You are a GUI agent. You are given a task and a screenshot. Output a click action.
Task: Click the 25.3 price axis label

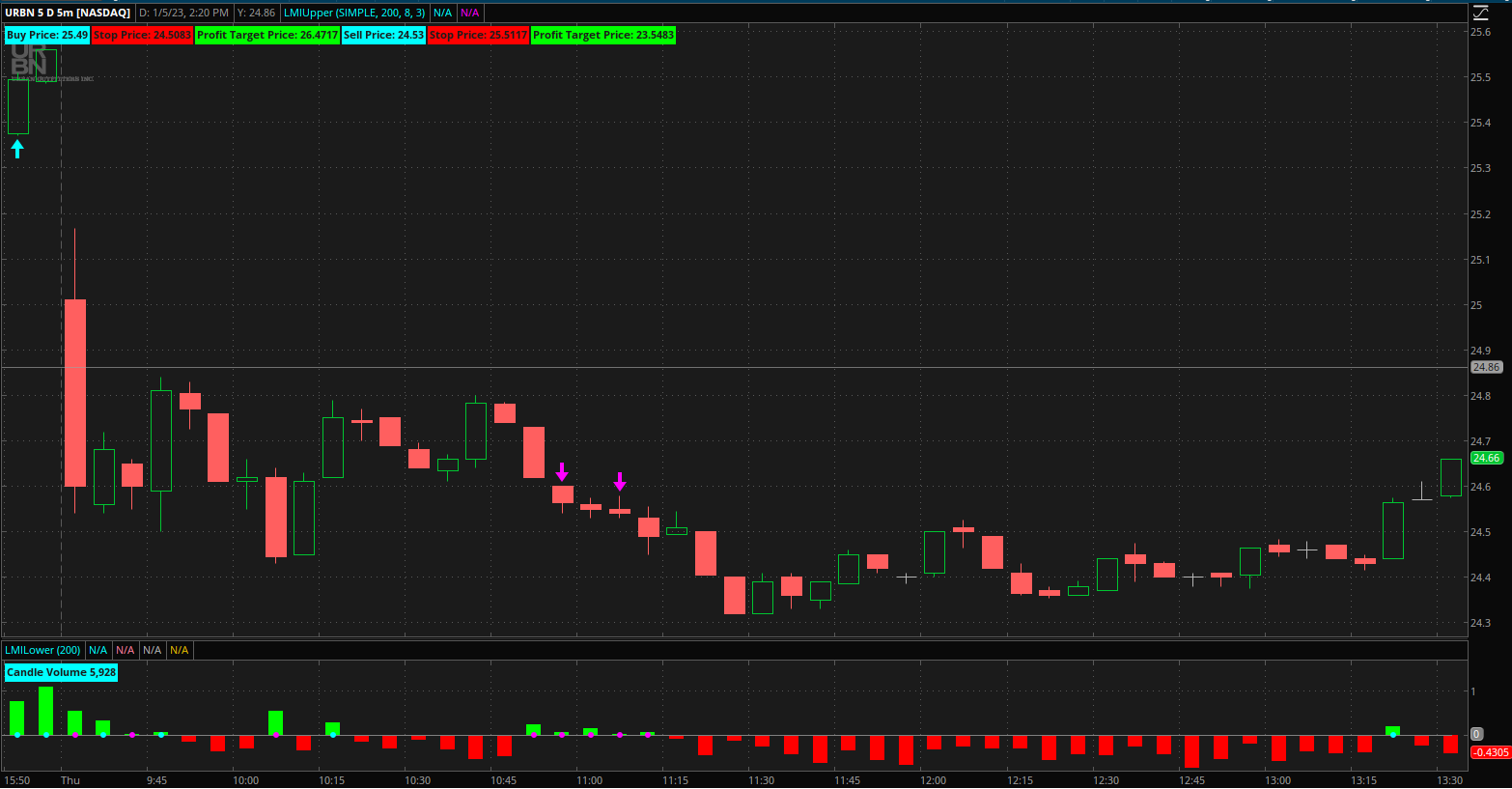point(1480,168)
